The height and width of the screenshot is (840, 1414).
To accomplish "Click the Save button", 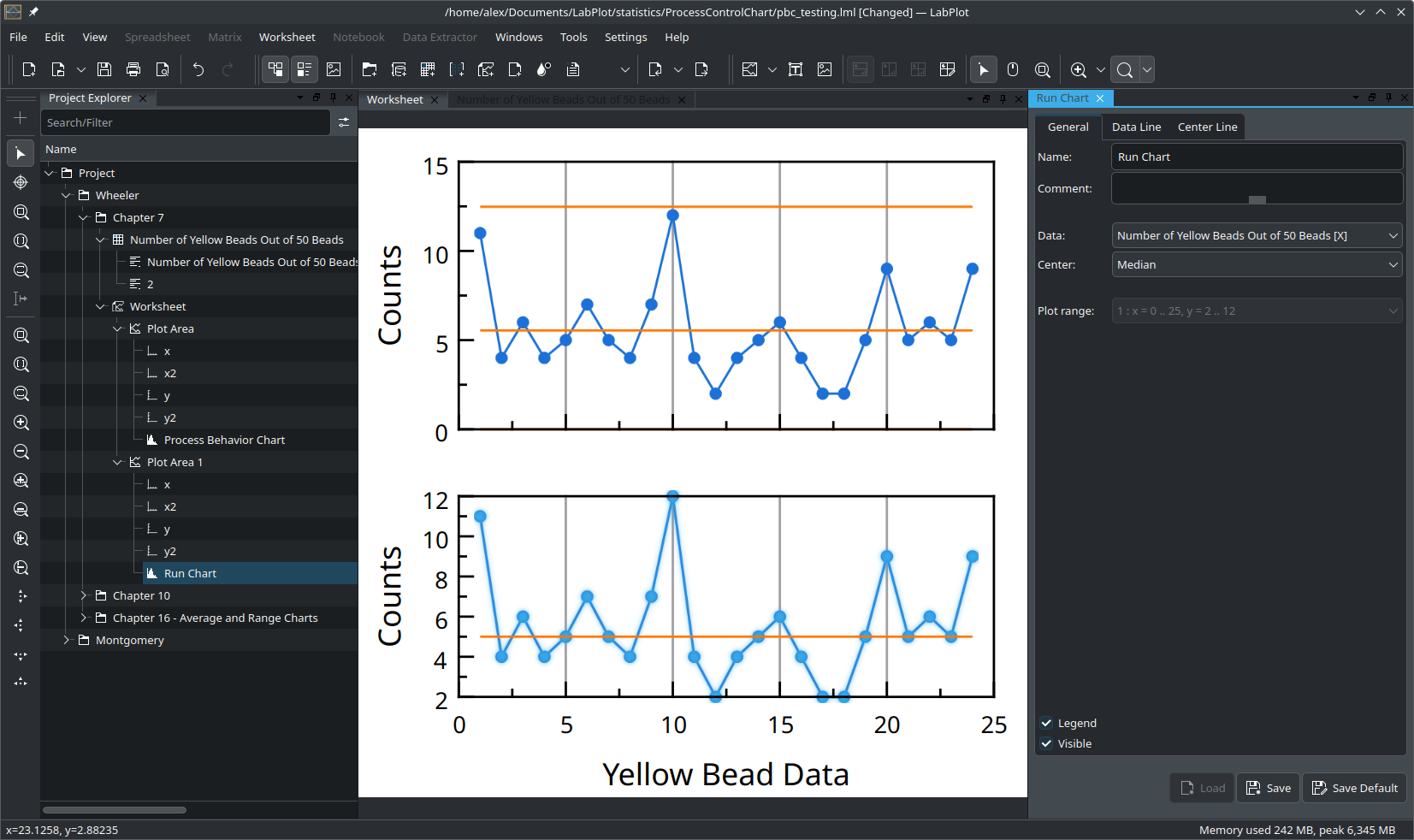I will tap(1269, 788).
